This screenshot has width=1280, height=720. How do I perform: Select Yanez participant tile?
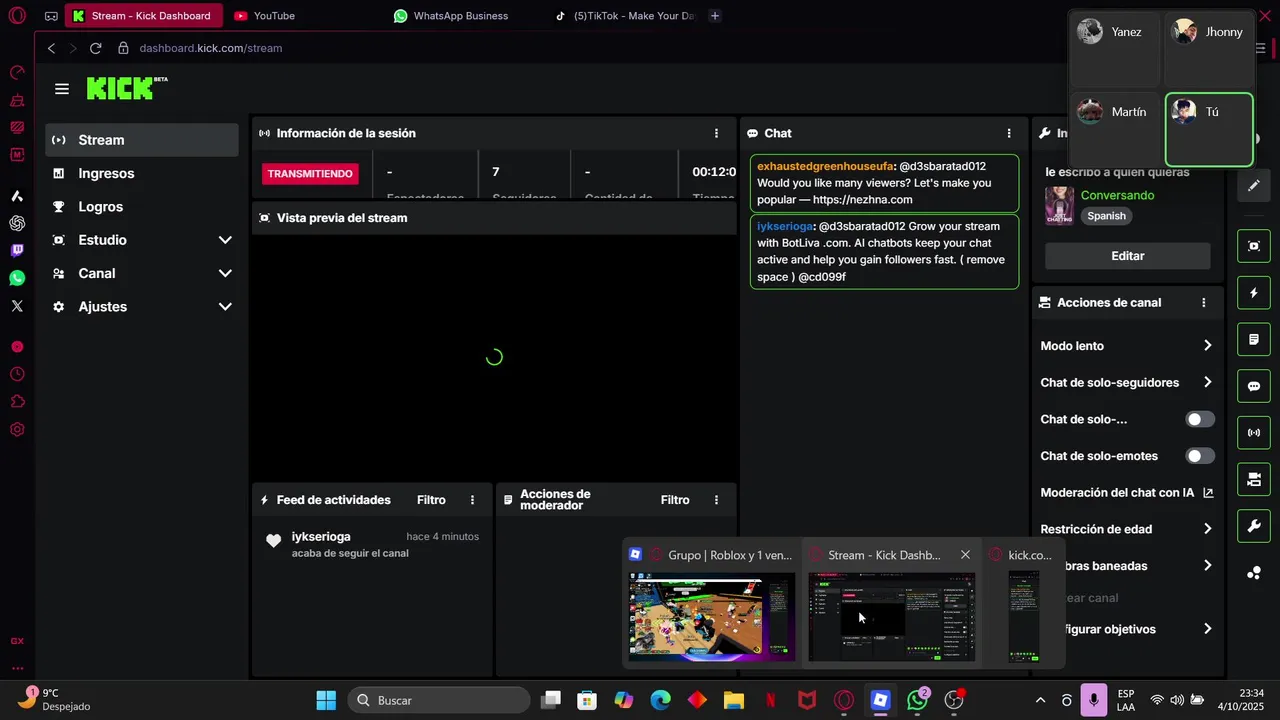[x=1114, y=50]
